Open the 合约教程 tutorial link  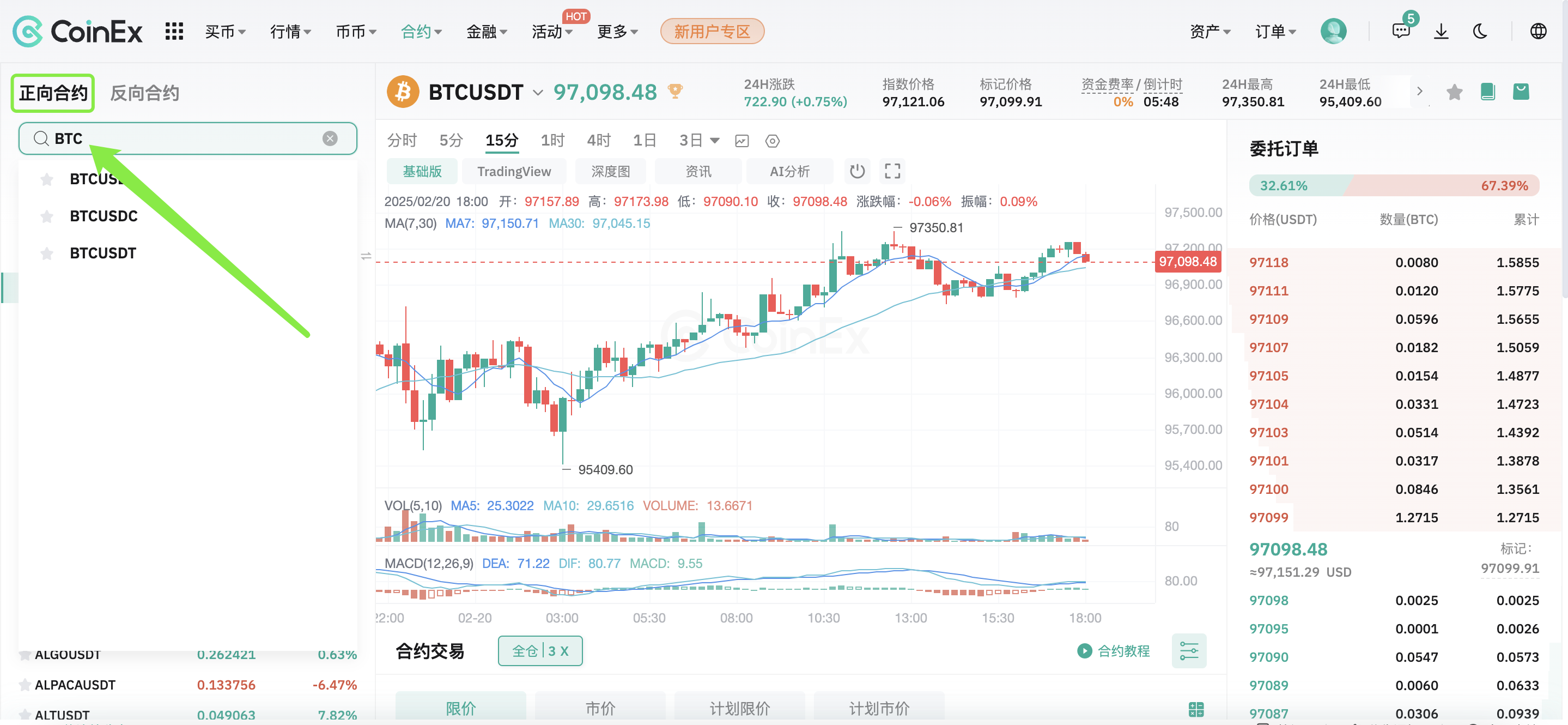click(1113, 651)
